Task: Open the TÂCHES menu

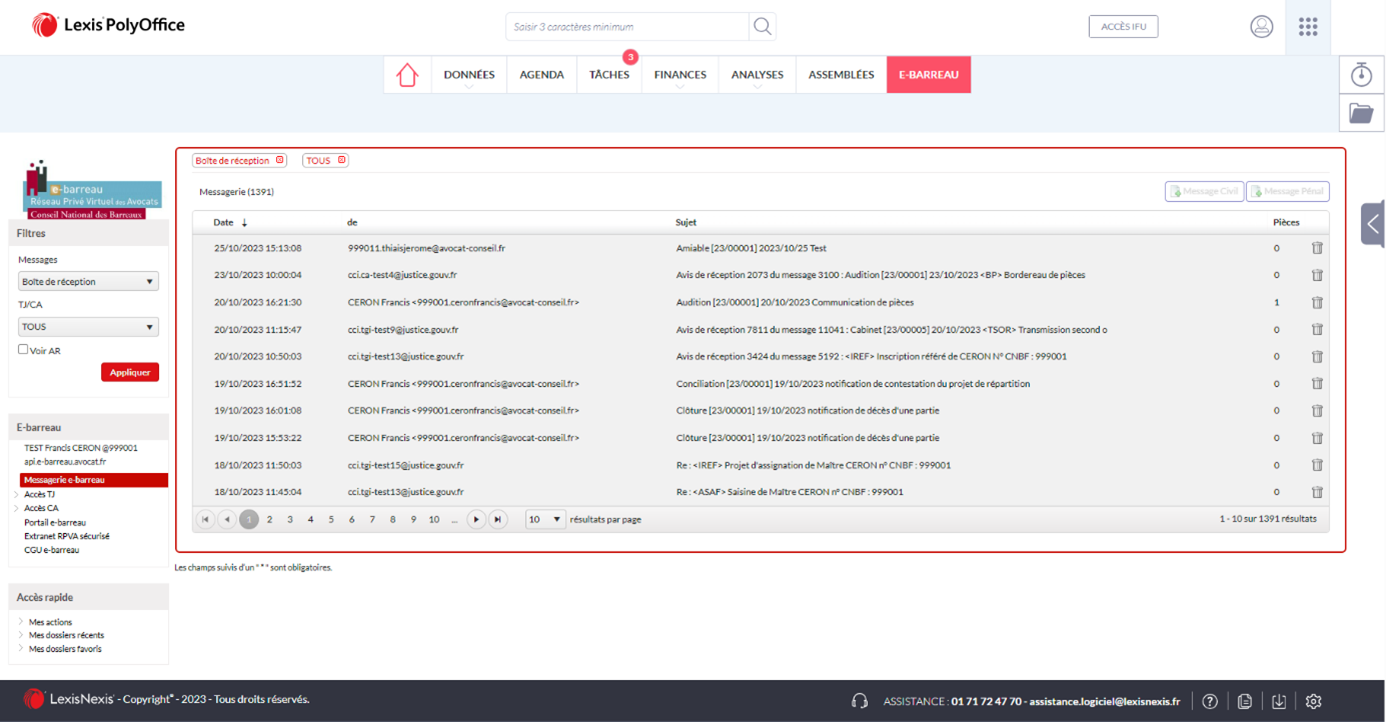Action: pyautogui.click(x=609, y=75)
